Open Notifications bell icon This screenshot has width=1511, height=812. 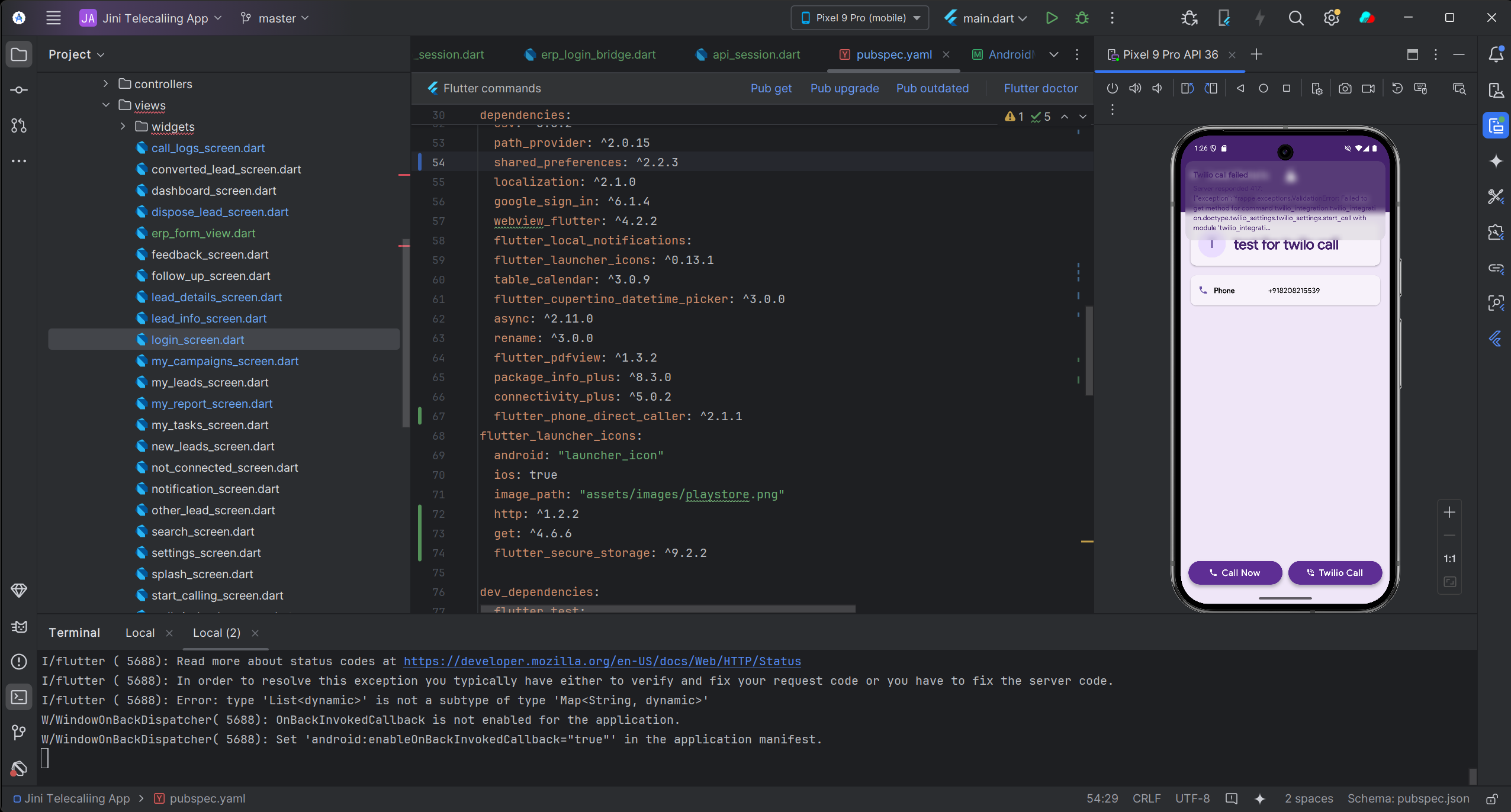(1496, 54)
